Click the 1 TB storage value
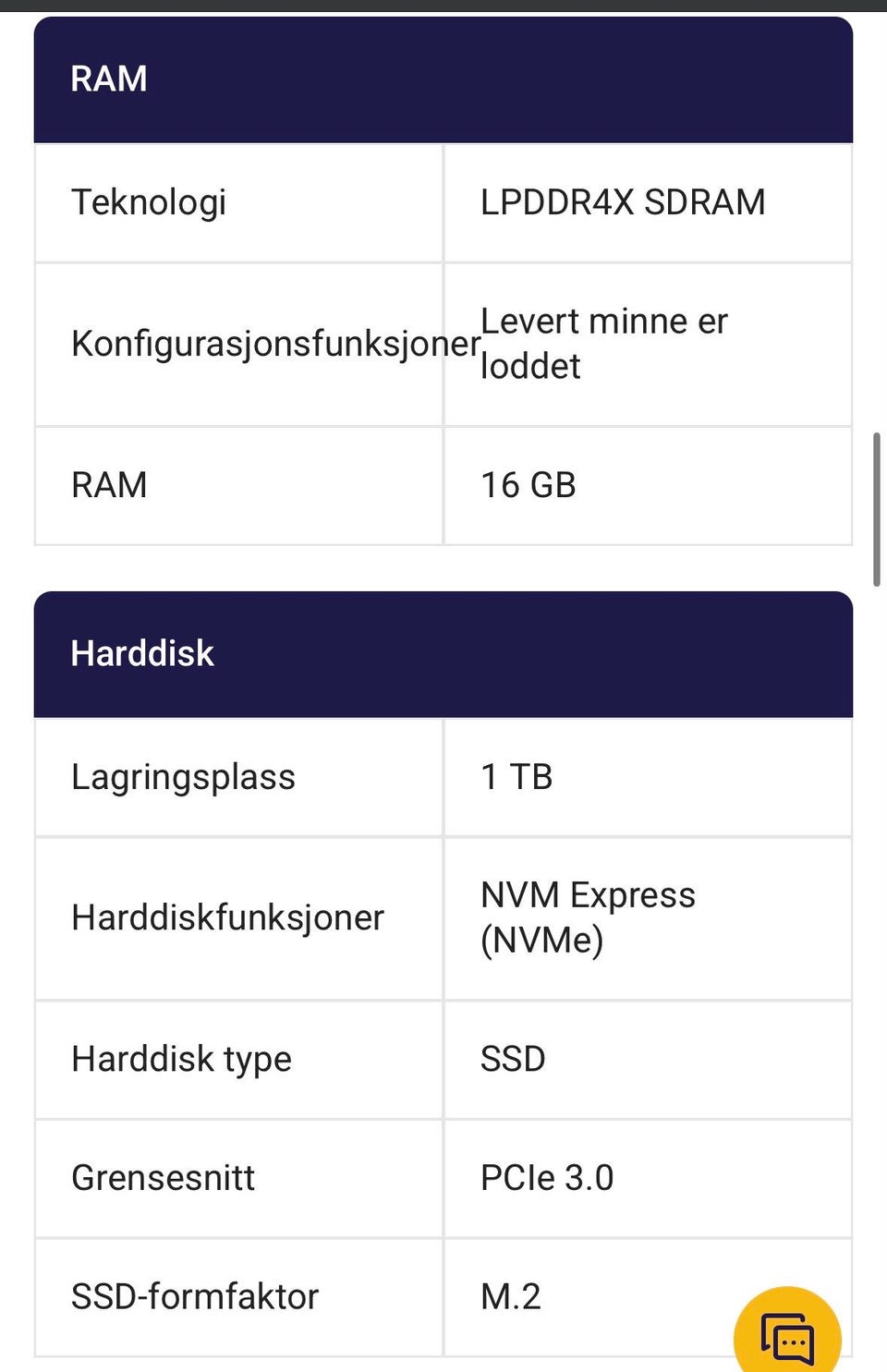This screenshot has height=1372, width=887. coord(516,777)
